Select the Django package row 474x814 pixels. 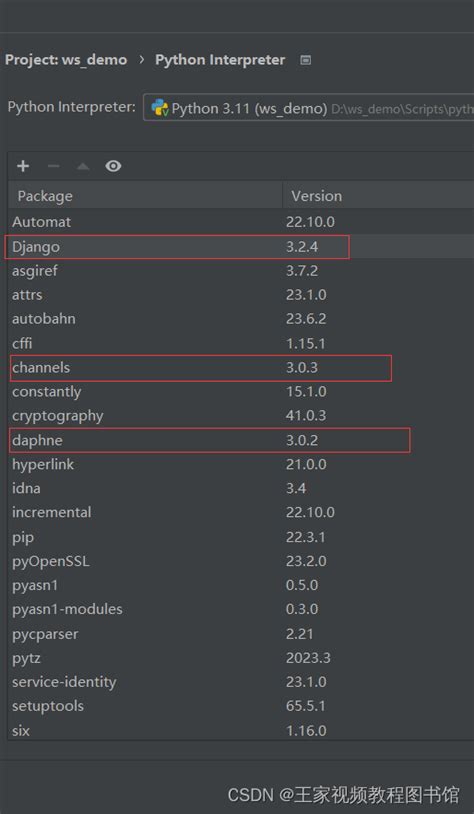241,247
